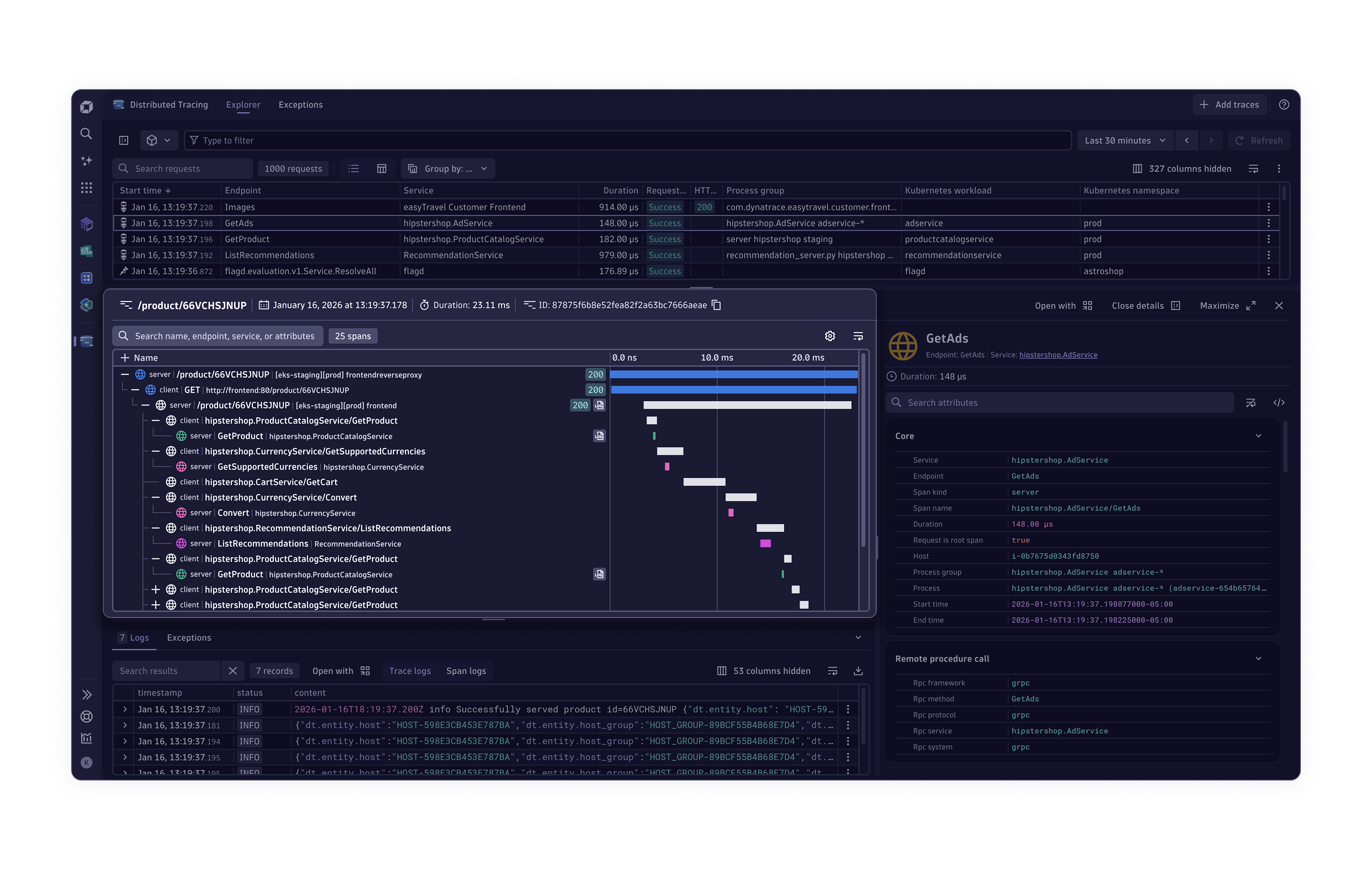
Task: Click the Add traces button
Action: click(x=1229, y=105)
